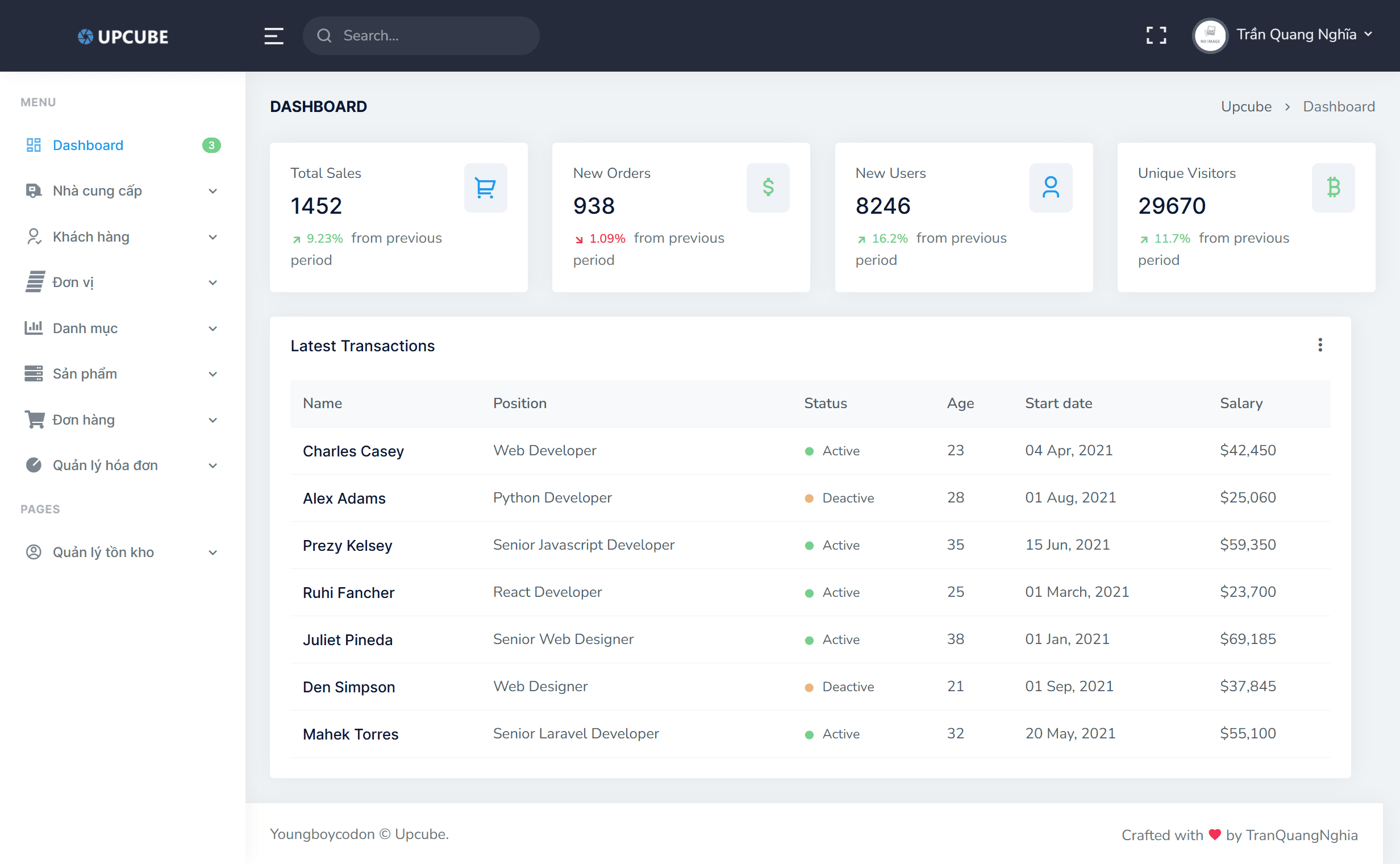Expand Đơn hàng chevron
Viewport: 1400px width, 864px height.
click(213, 420)
